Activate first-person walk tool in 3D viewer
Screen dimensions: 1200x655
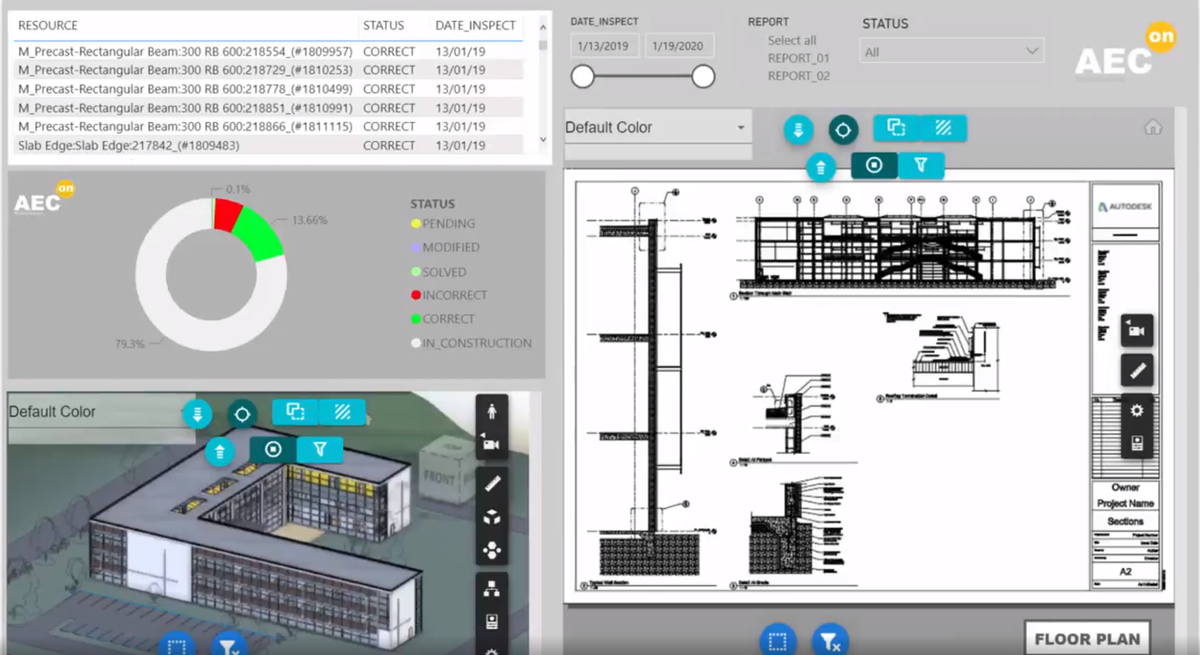click(x=491, y=411)
